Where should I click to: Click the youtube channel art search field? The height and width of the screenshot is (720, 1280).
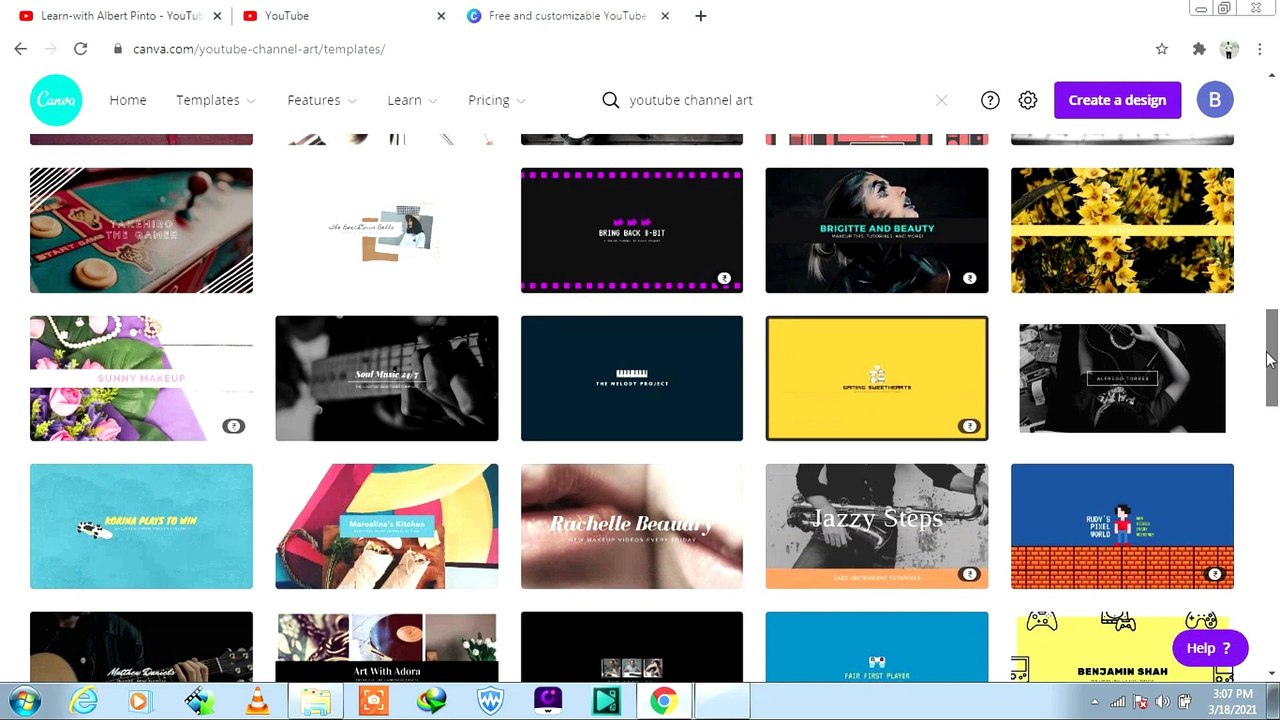click(775, 100)
